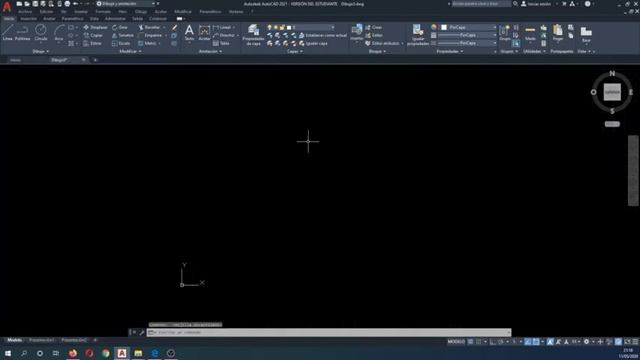The width and height of the screenshot is (640, 360).
Task: Click MODELO space toggle in status bar
Action: pyautogui.click(x=456, y=342)
